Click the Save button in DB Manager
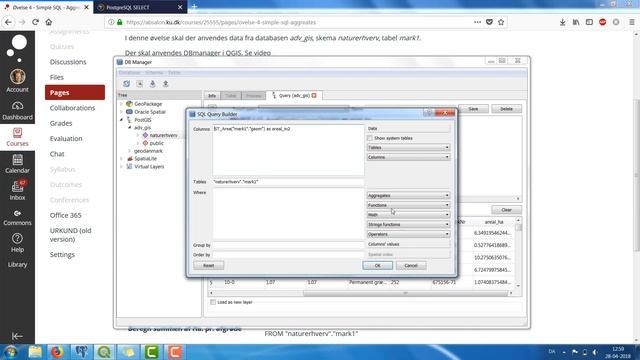Image resolution: width=640 pixels, height=360 pixels. (473, 109)
